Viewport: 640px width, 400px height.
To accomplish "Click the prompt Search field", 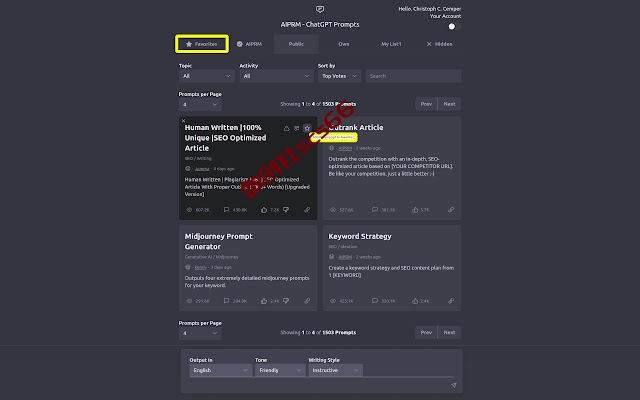I will click(413, 76).
